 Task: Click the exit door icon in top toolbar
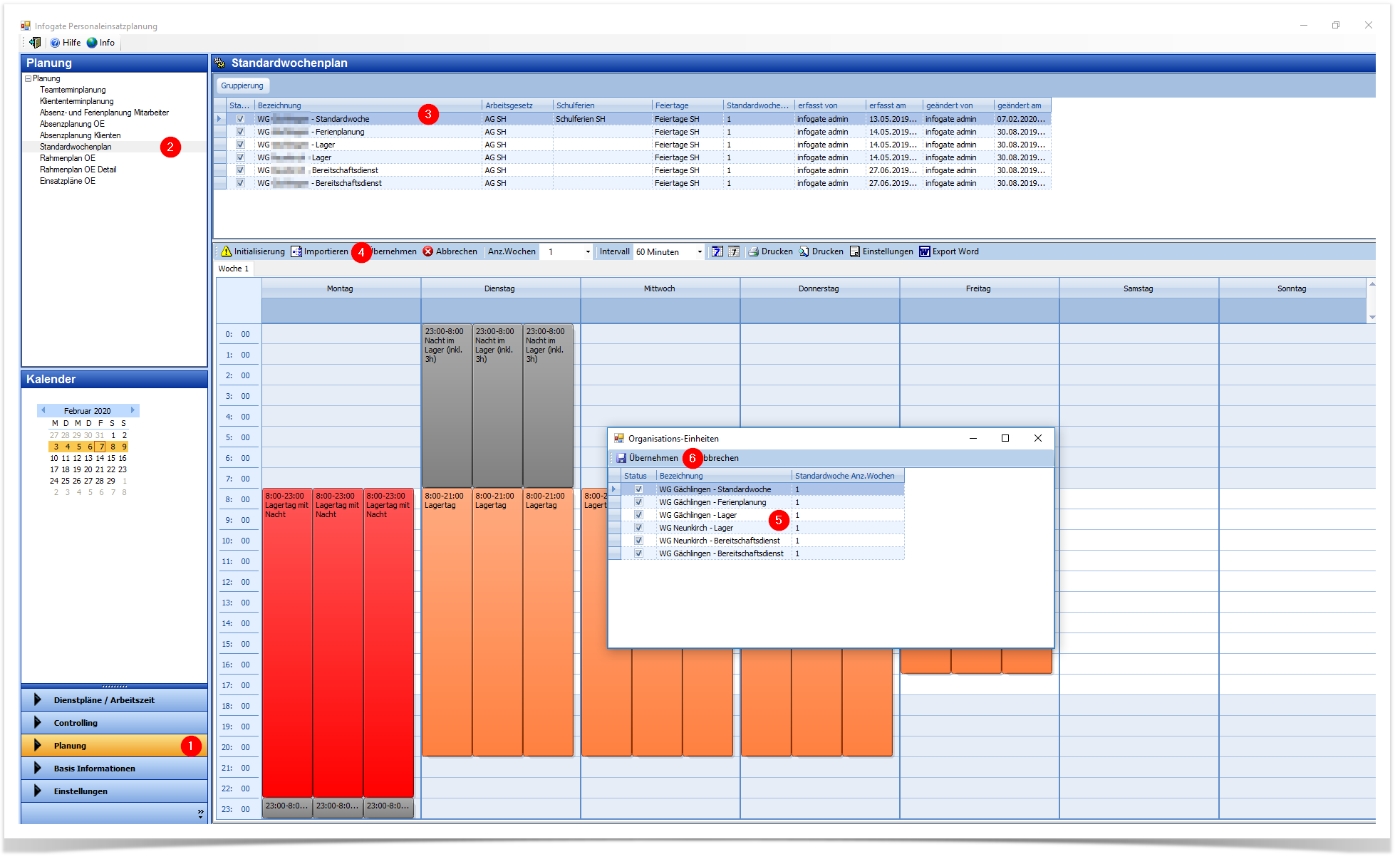pyautogui.click(x=34, y=43)
